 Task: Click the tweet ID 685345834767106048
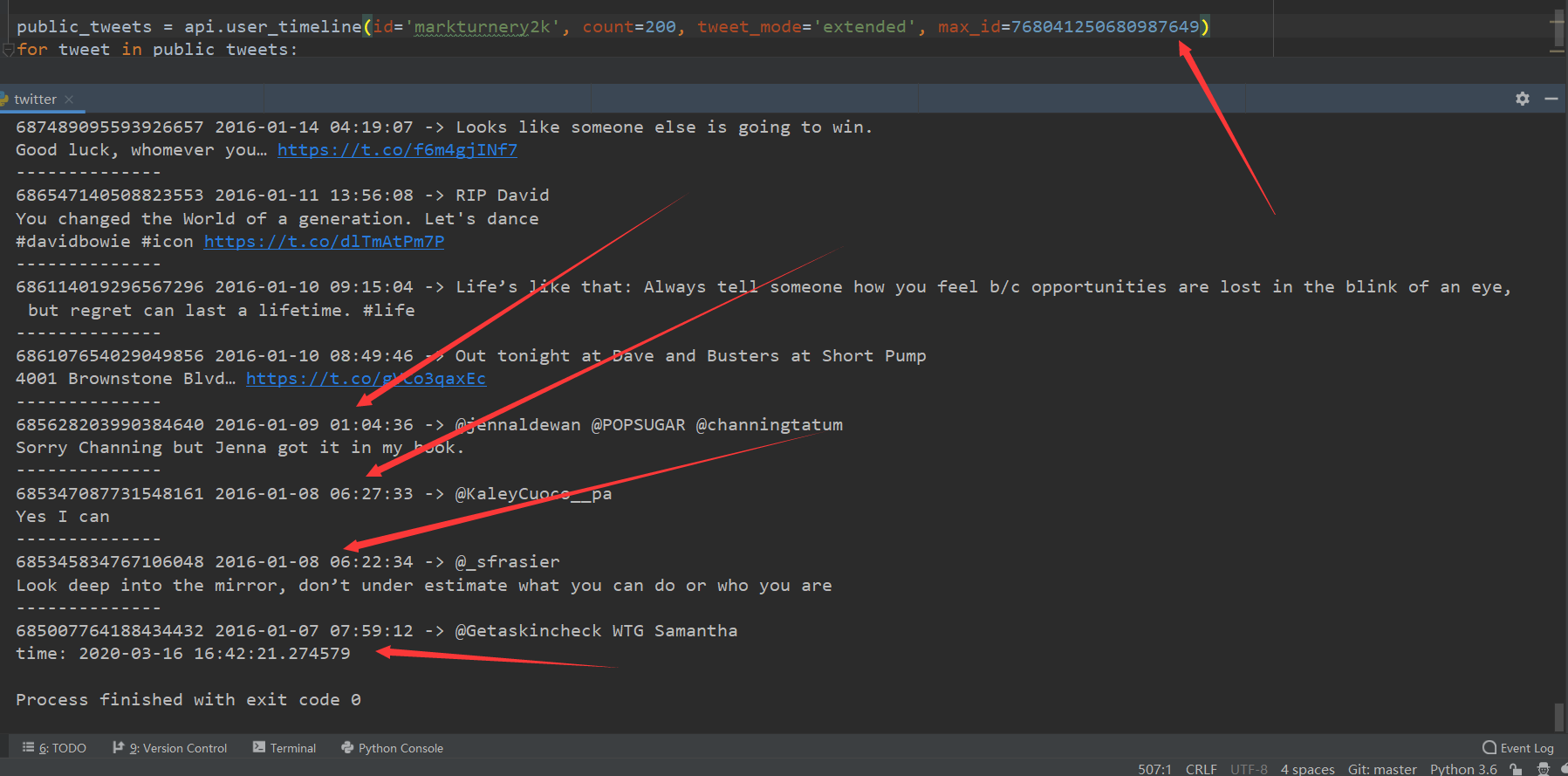(110, 562)
